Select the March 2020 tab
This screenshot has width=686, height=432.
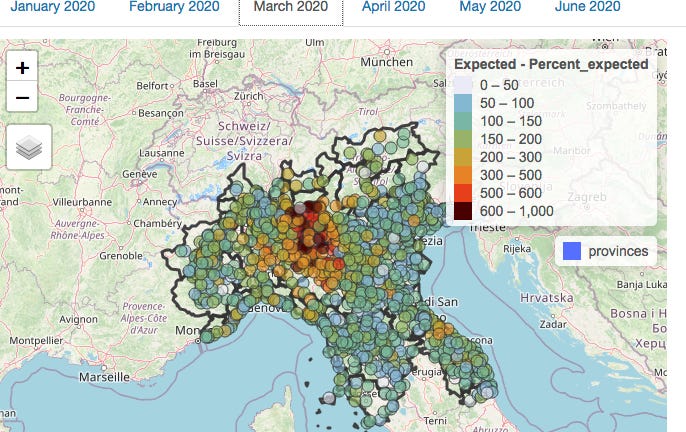(291, 7)
